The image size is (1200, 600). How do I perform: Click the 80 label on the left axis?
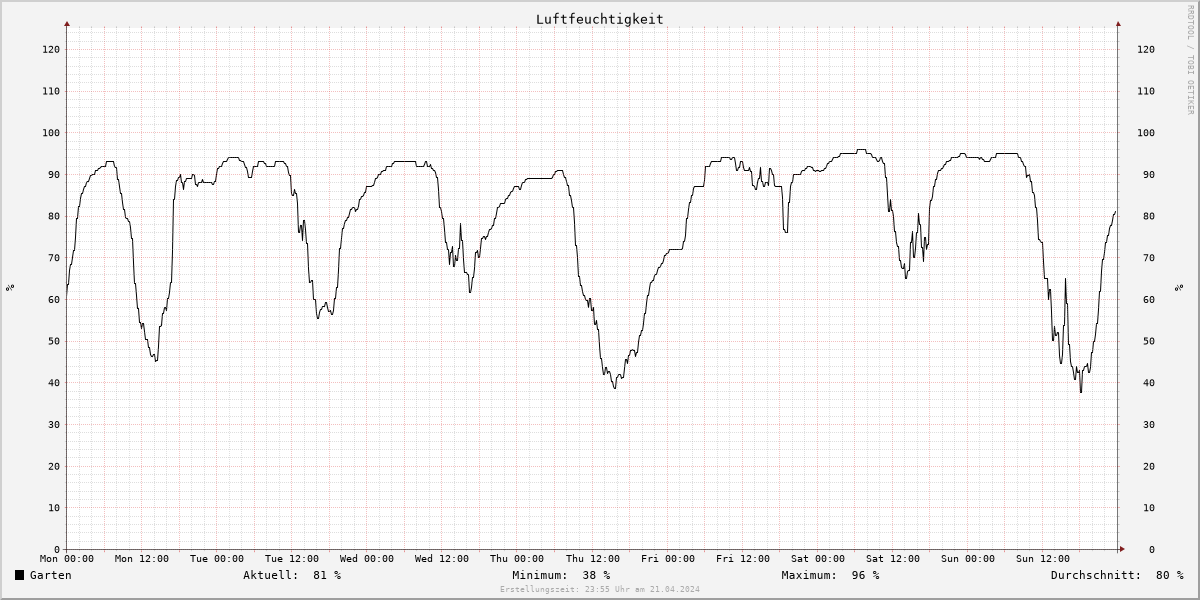[x=54, y=216]
